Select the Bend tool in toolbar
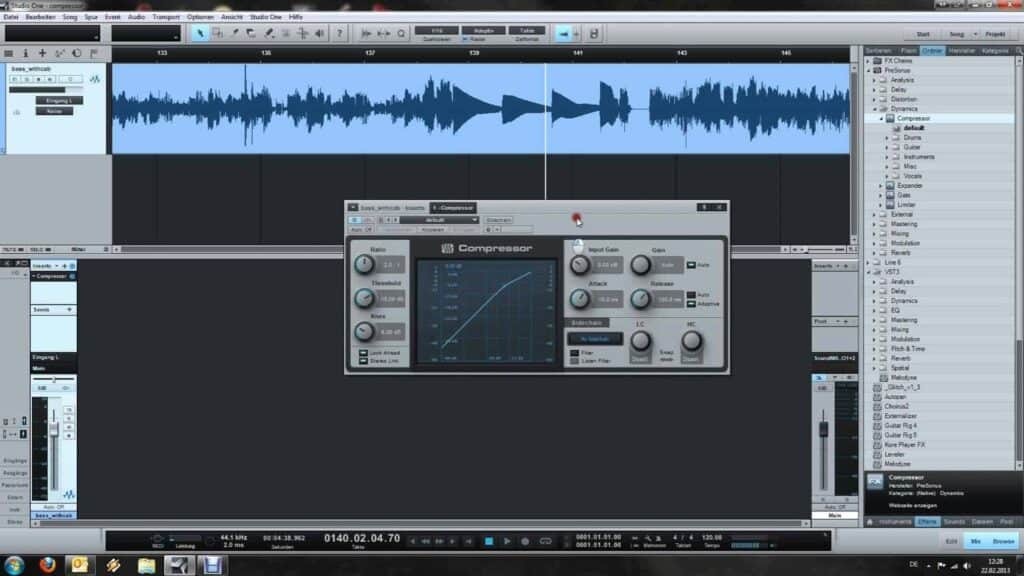The height and width of the screenshot is (576, 1024). click(302, 33)
